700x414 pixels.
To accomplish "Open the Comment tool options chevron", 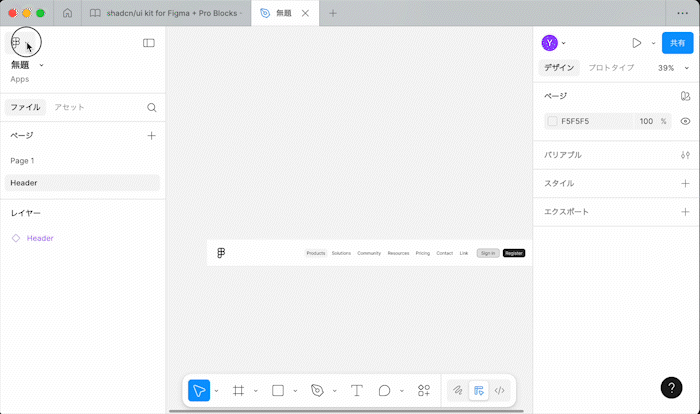I will click(402, 391).
